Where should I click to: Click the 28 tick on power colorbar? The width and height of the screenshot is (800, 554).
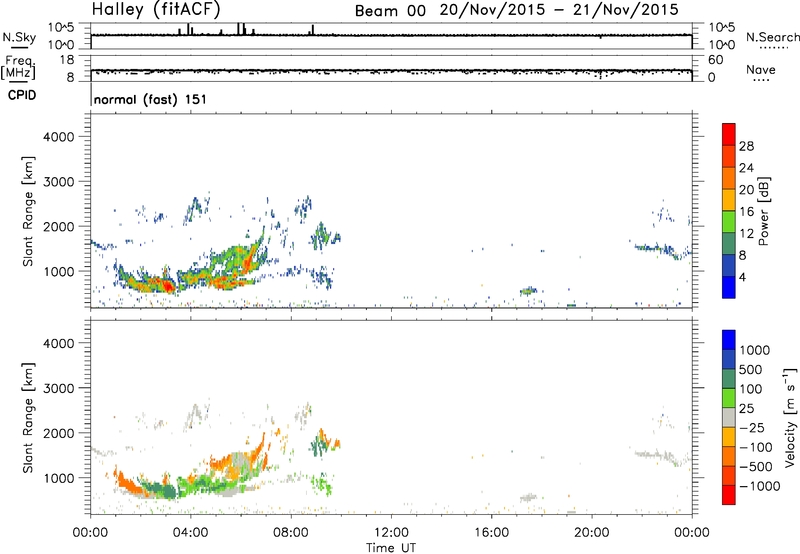coord(746,146)
